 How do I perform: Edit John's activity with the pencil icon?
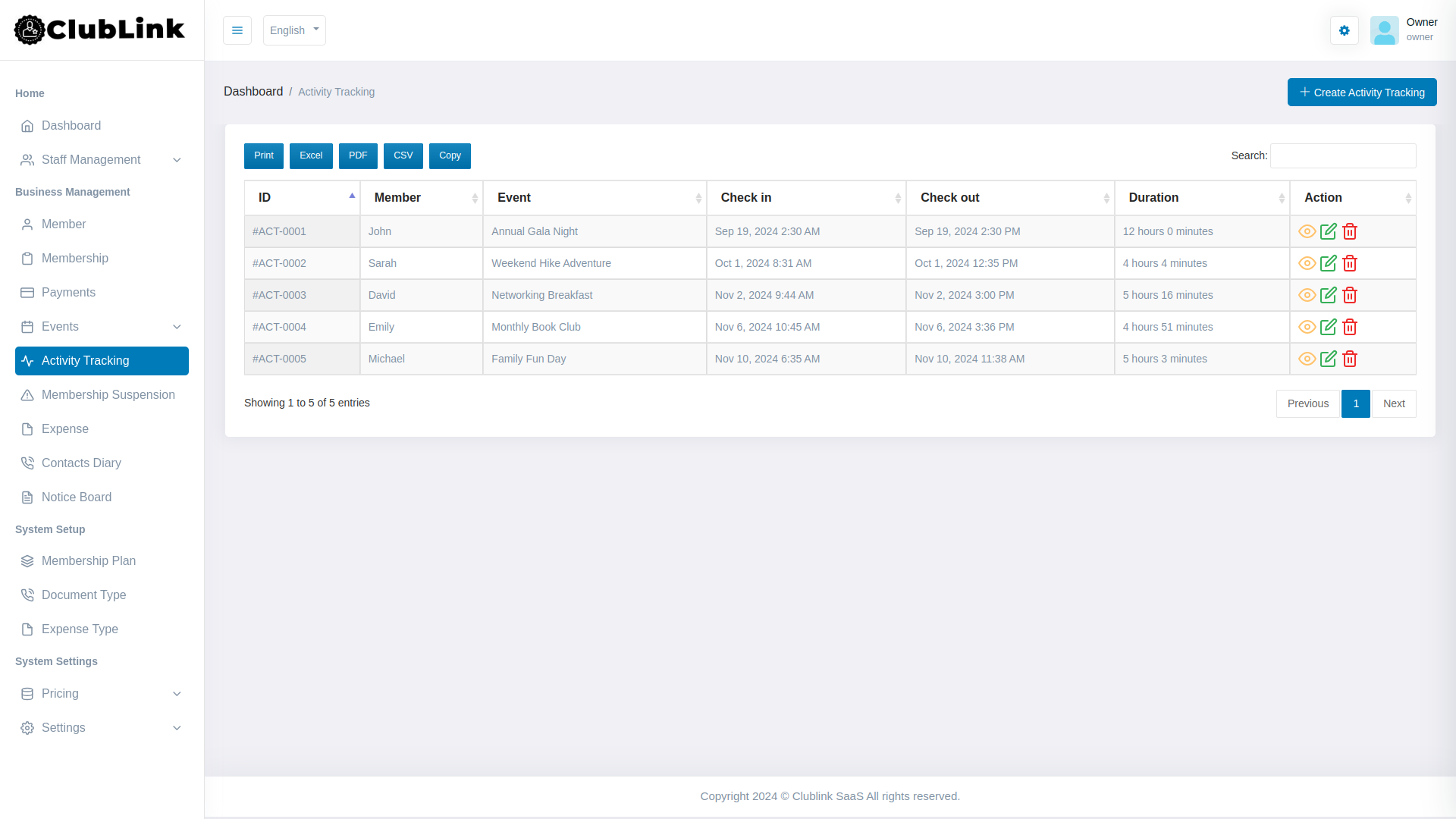pyautogui.click(x=1328, y=231)
